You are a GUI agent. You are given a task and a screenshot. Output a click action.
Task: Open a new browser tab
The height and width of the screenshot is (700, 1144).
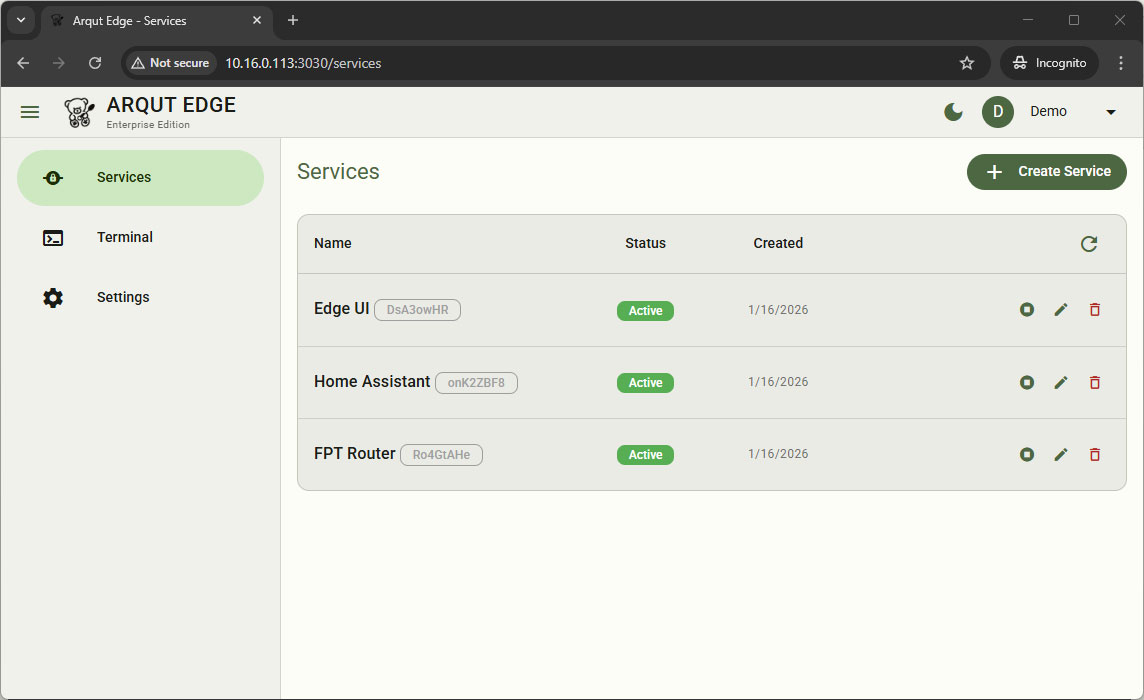click(x=293, y=20)
